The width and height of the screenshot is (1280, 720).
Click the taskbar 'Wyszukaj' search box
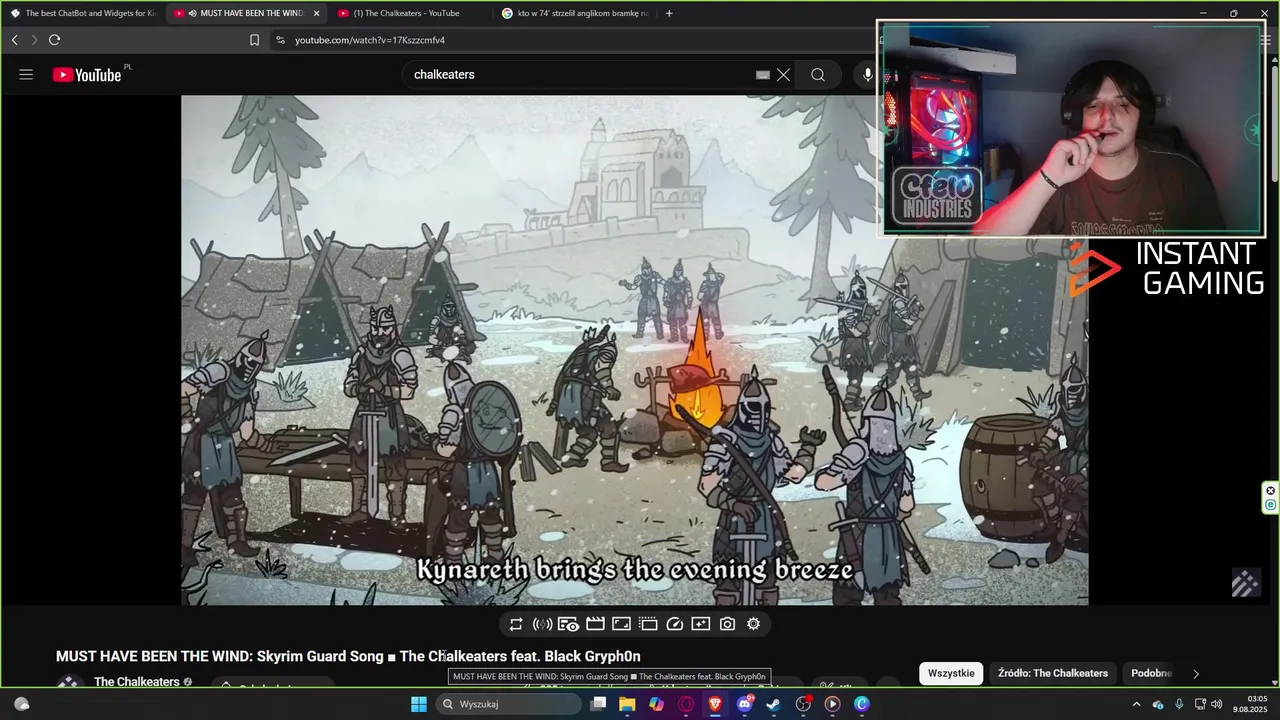coord(509,704)
